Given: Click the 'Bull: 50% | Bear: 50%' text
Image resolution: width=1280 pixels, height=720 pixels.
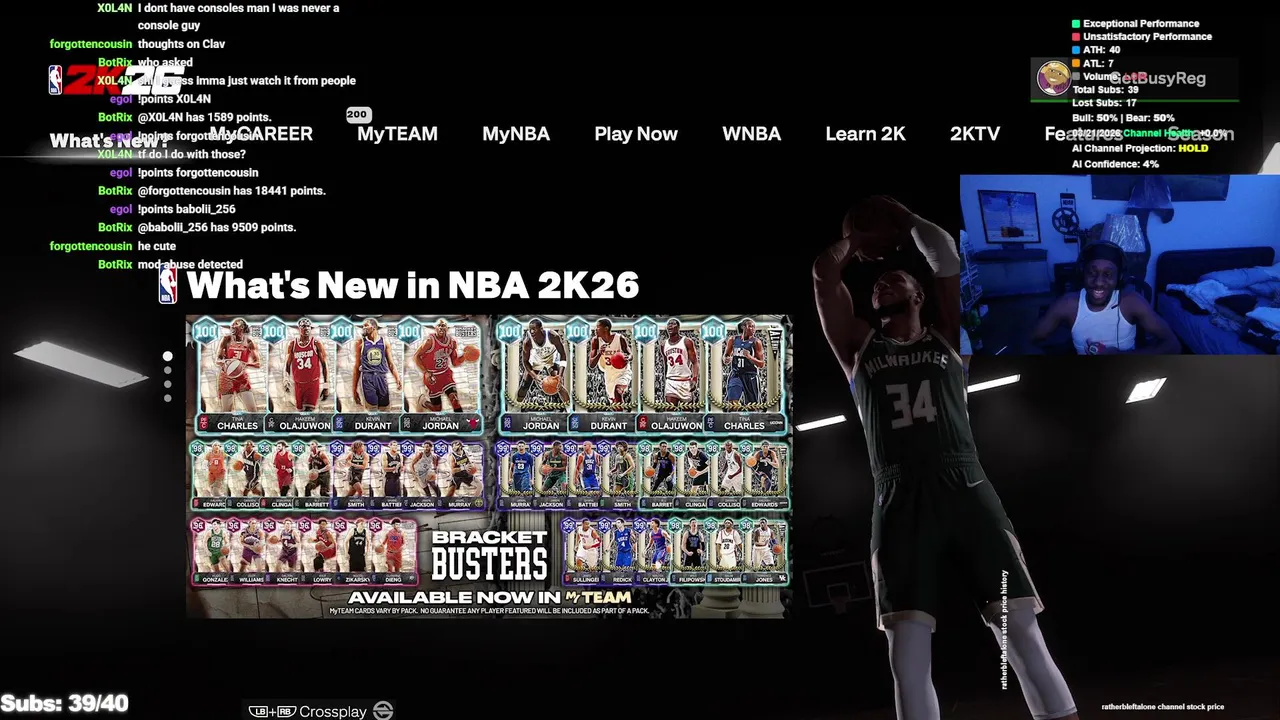Looking at the screenshot, I should 1123,117.
